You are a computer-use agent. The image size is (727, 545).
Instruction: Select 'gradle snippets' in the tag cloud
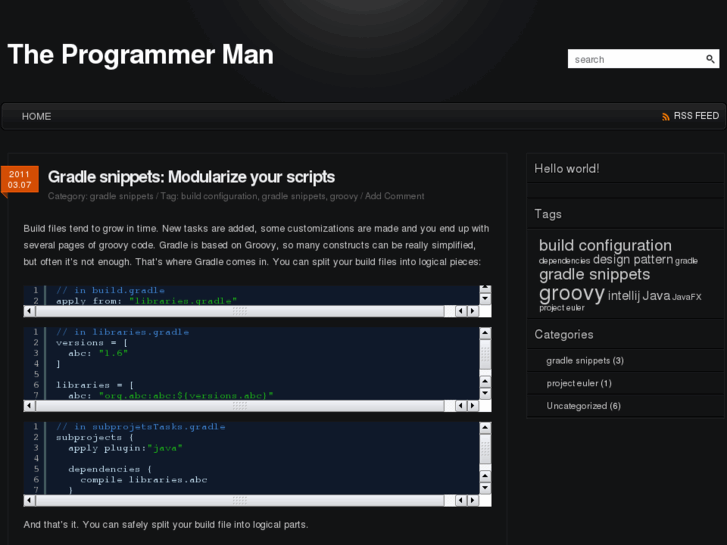594,275
